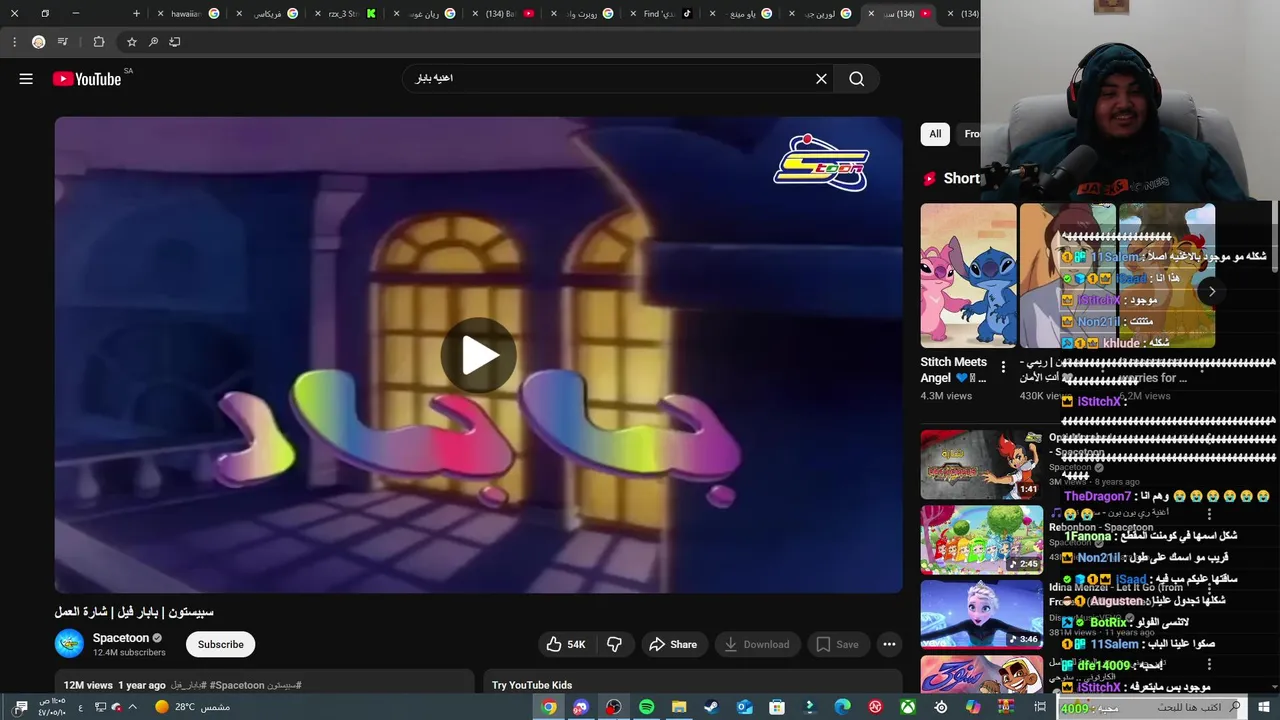
Task: Like the video showing 54K
Action: (x=566, y=645)
